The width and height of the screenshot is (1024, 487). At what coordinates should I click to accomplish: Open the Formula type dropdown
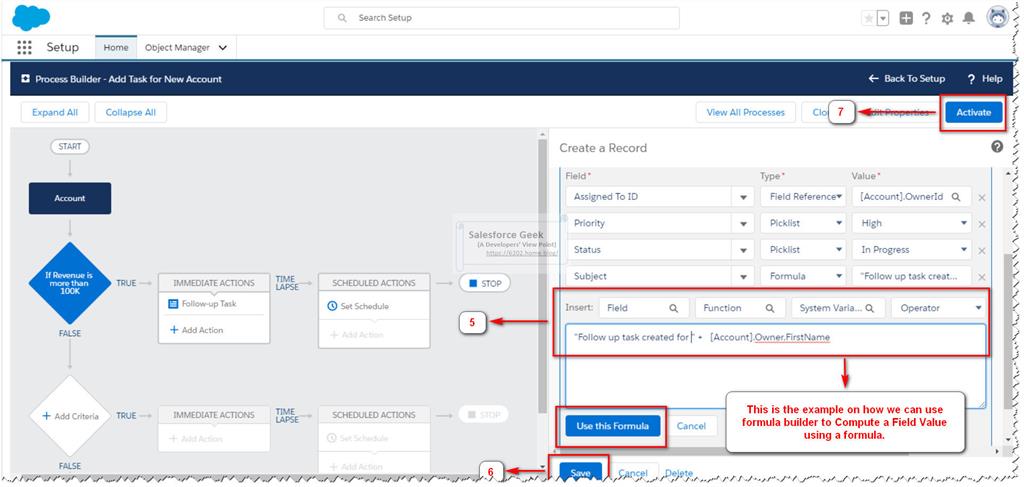pyautogui.click(x=803, y=276)
